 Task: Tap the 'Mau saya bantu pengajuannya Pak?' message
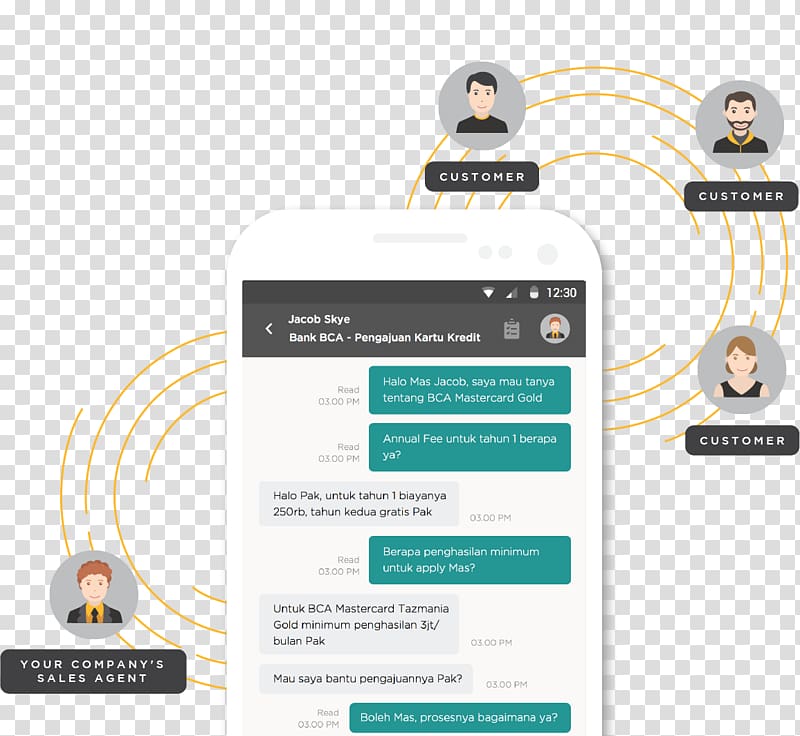366,679
